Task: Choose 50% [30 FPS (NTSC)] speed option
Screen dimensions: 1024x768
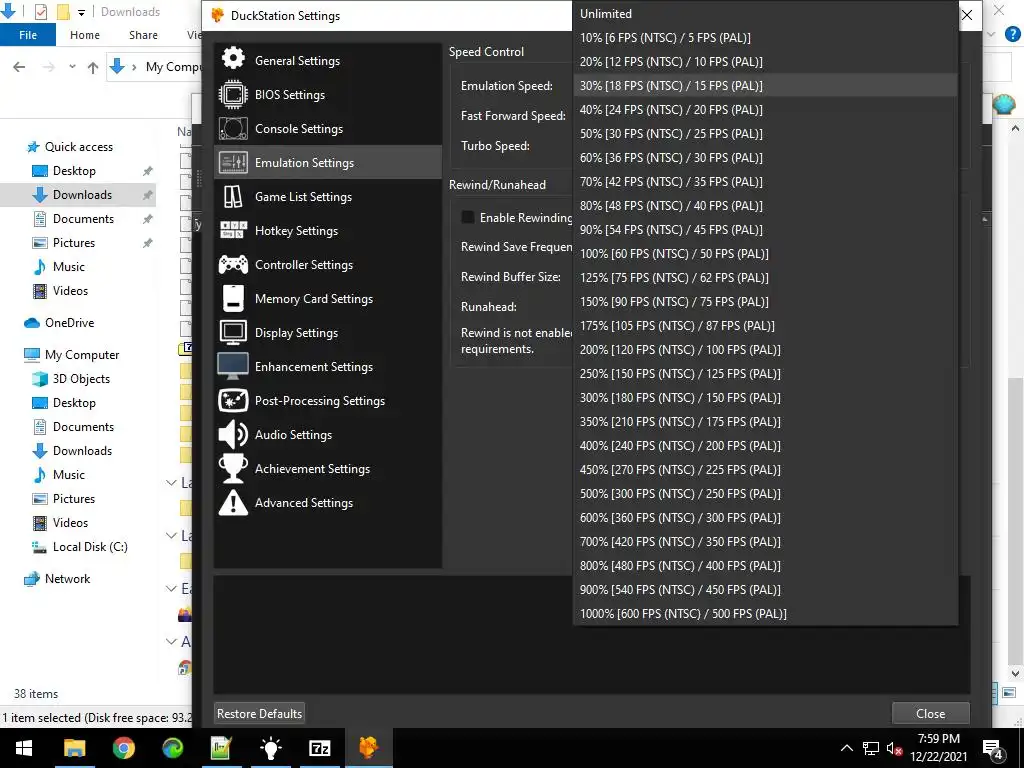Action: pyautogui.click(x=765, y=134)
